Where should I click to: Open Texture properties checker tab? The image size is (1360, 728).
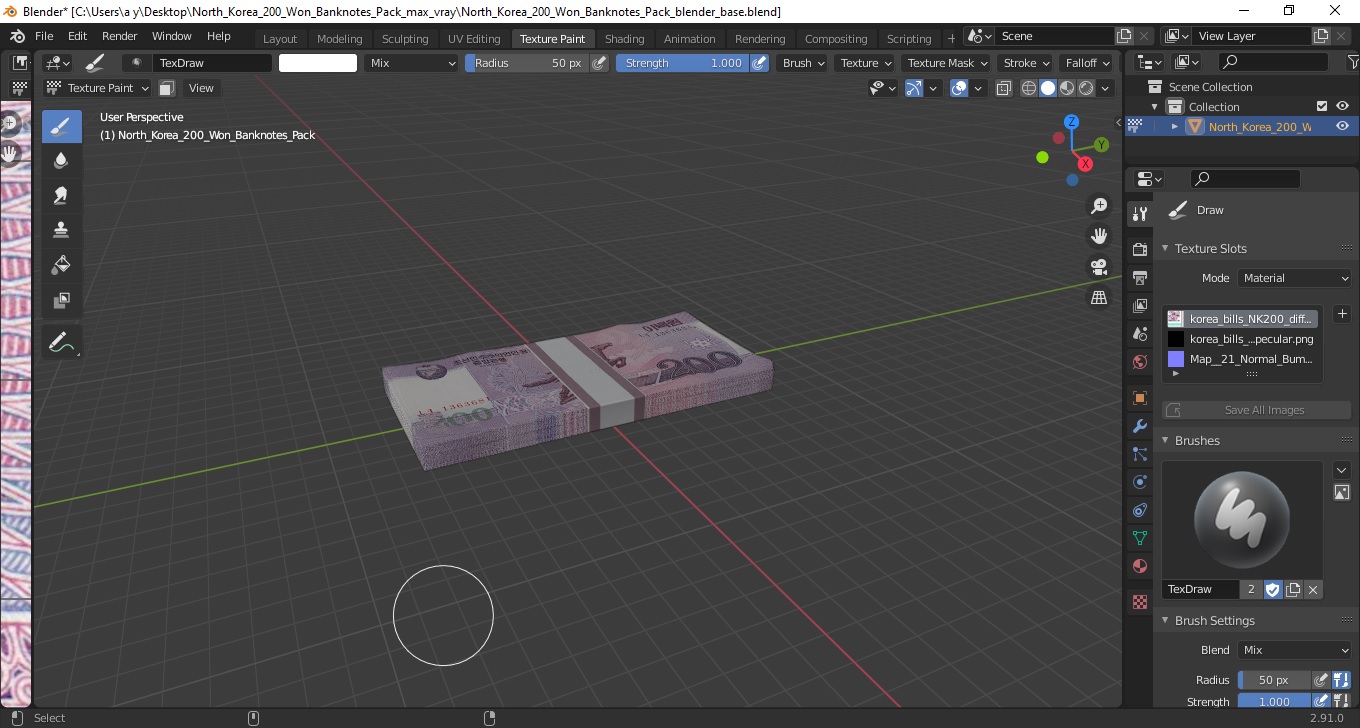(x=1139, y=602)
